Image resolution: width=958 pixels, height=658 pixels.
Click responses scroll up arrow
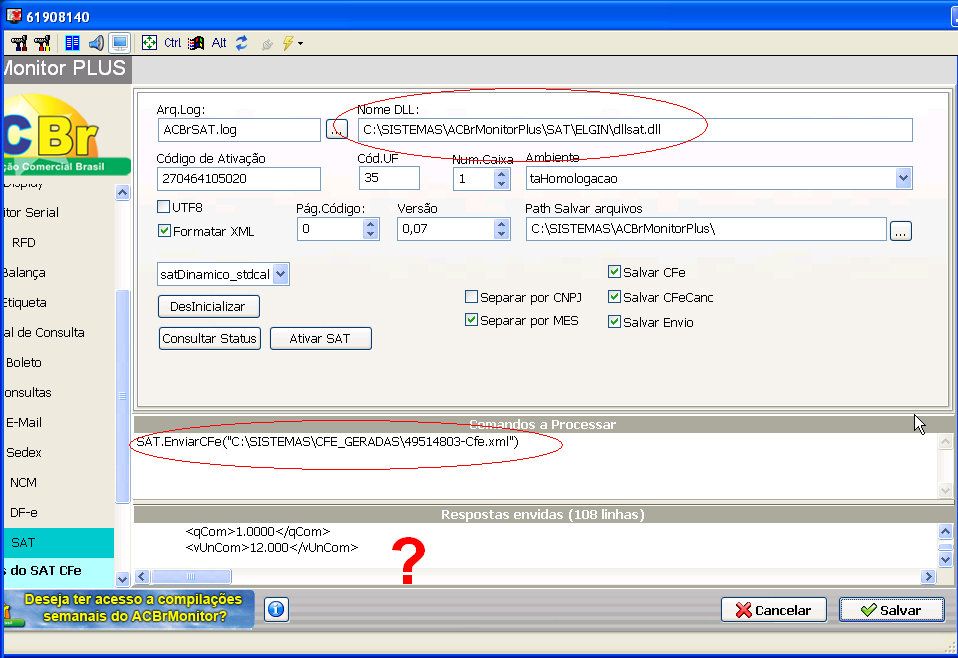(x=945, y=531)
